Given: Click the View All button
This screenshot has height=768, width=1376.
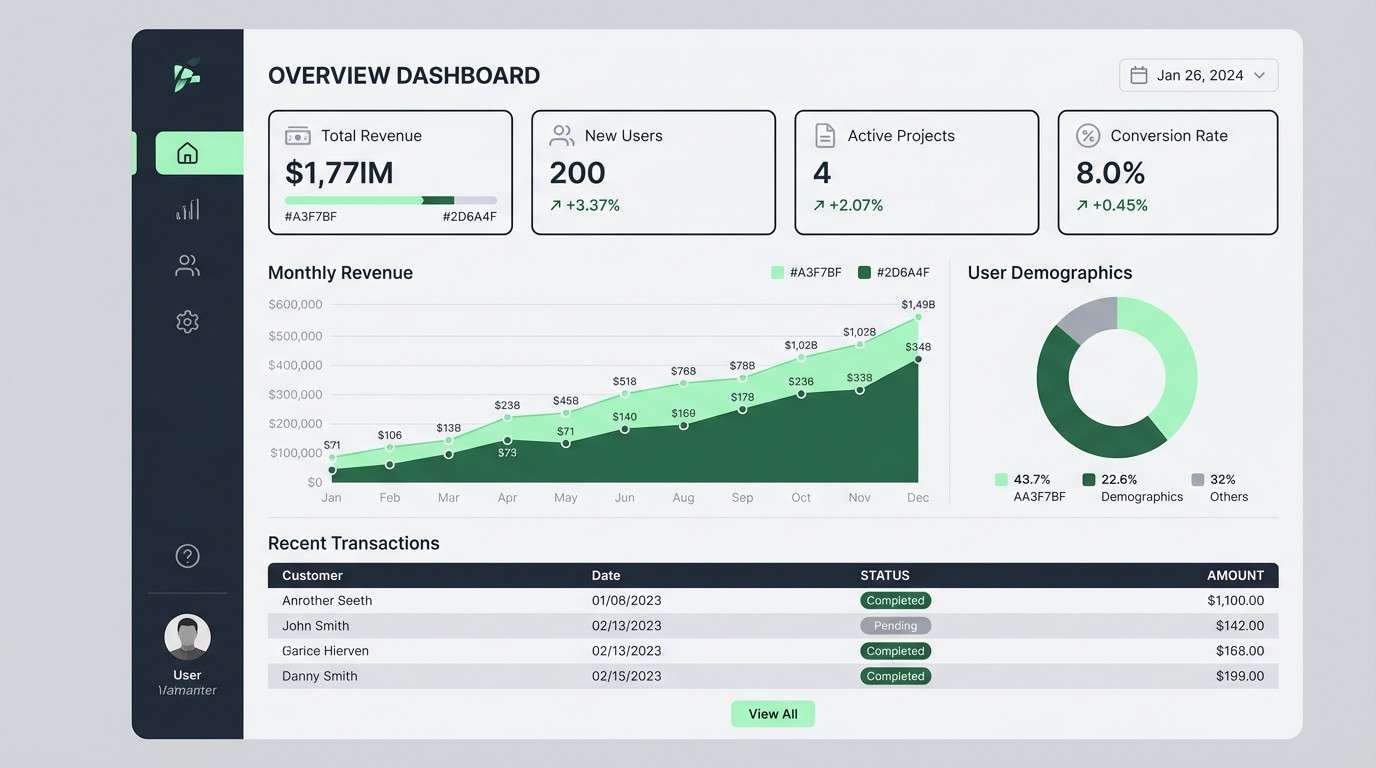Looking at the screenshot, I should (x=772, y=713).
